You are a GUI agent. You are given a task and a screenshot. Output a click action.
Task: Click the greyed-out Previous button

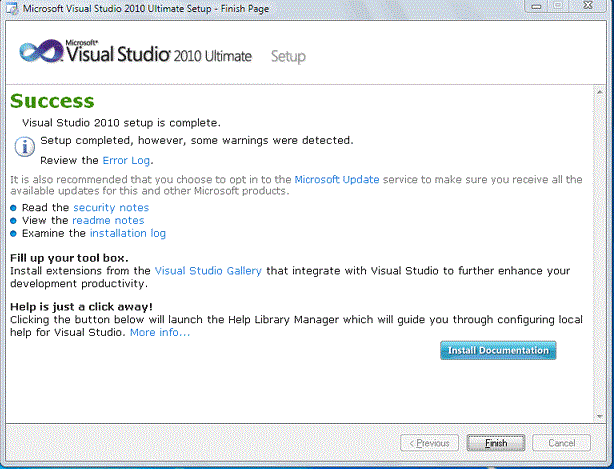pyautogui.click(x=429, y=443)
